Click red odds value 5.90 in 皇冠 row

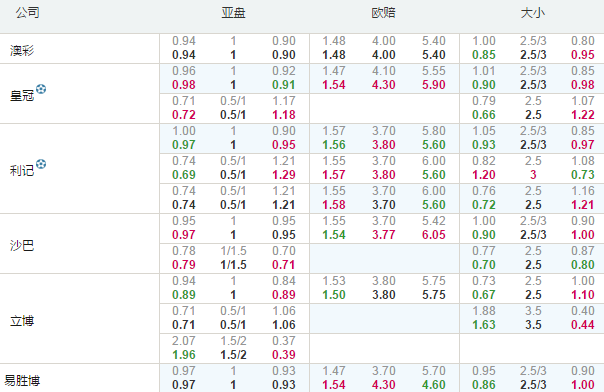click(434, 85)
